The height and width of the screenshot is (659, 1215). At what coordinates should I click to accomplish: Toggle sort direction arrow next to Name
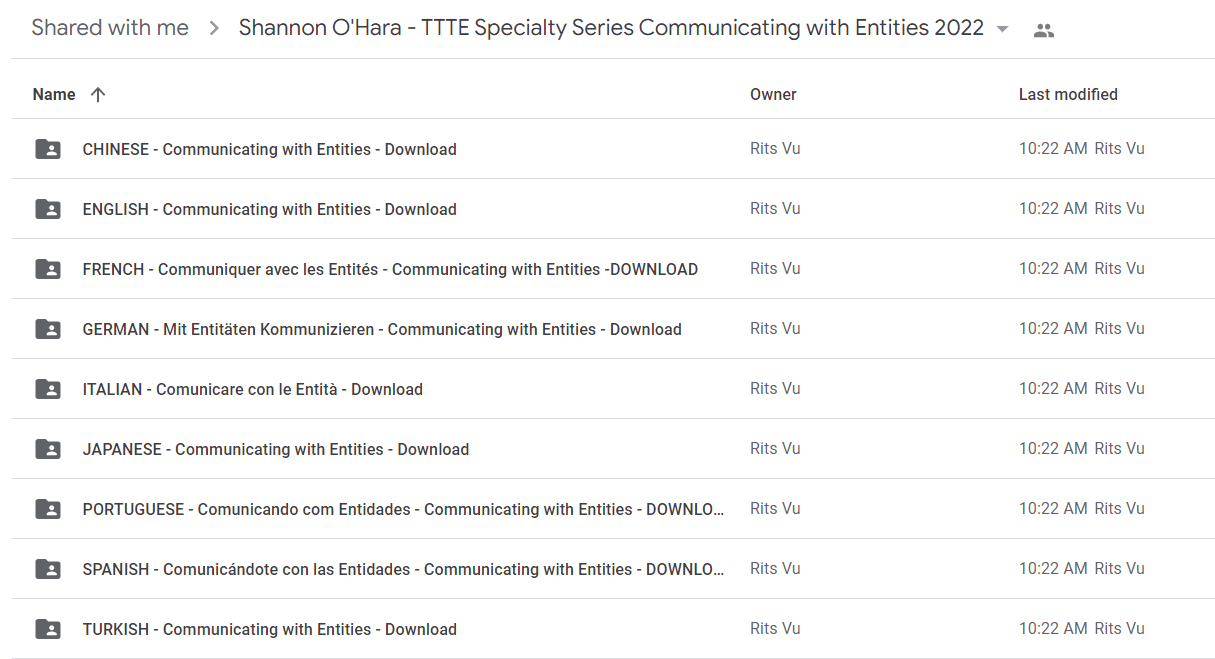tap(97, 95)
